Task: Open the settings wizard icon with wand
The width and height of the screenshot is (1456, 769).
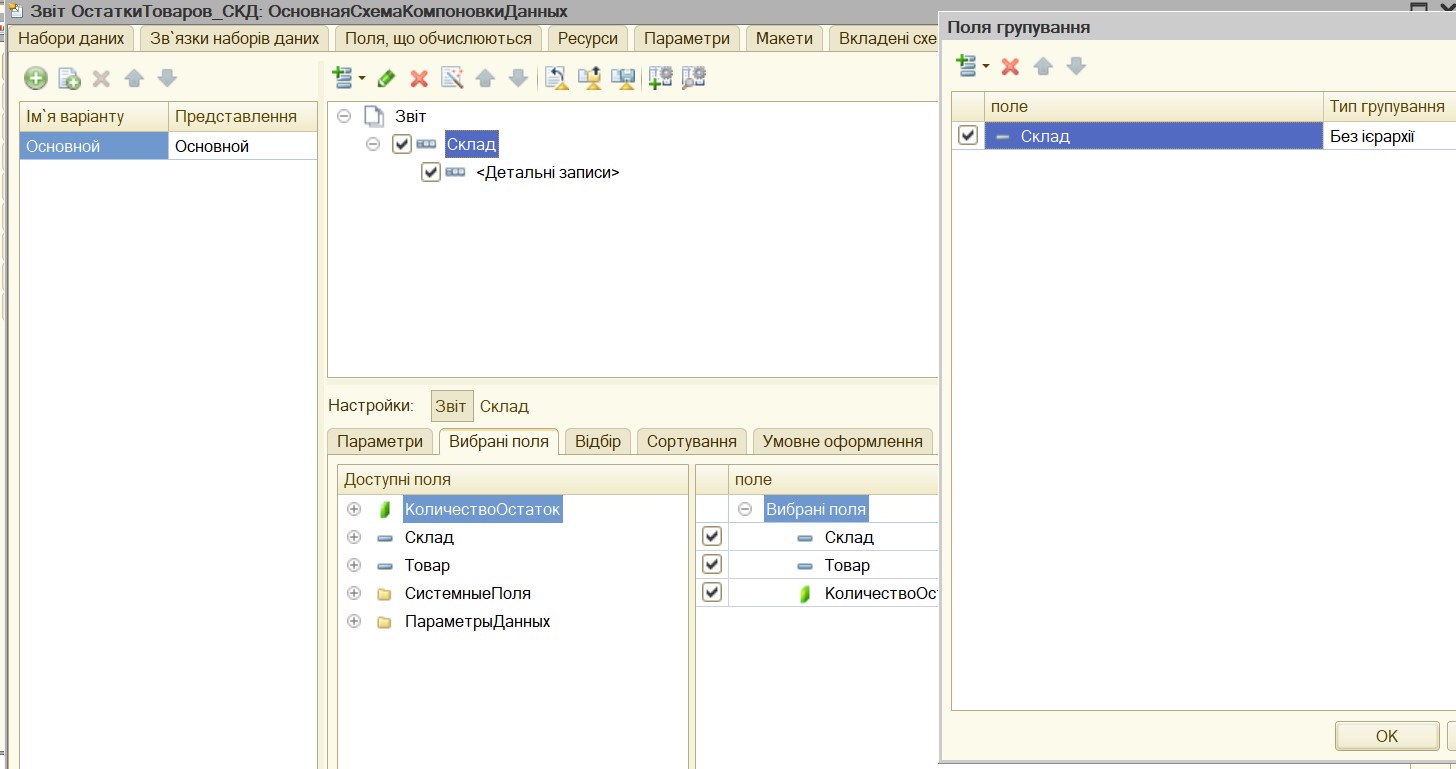Action: point(452,77)
